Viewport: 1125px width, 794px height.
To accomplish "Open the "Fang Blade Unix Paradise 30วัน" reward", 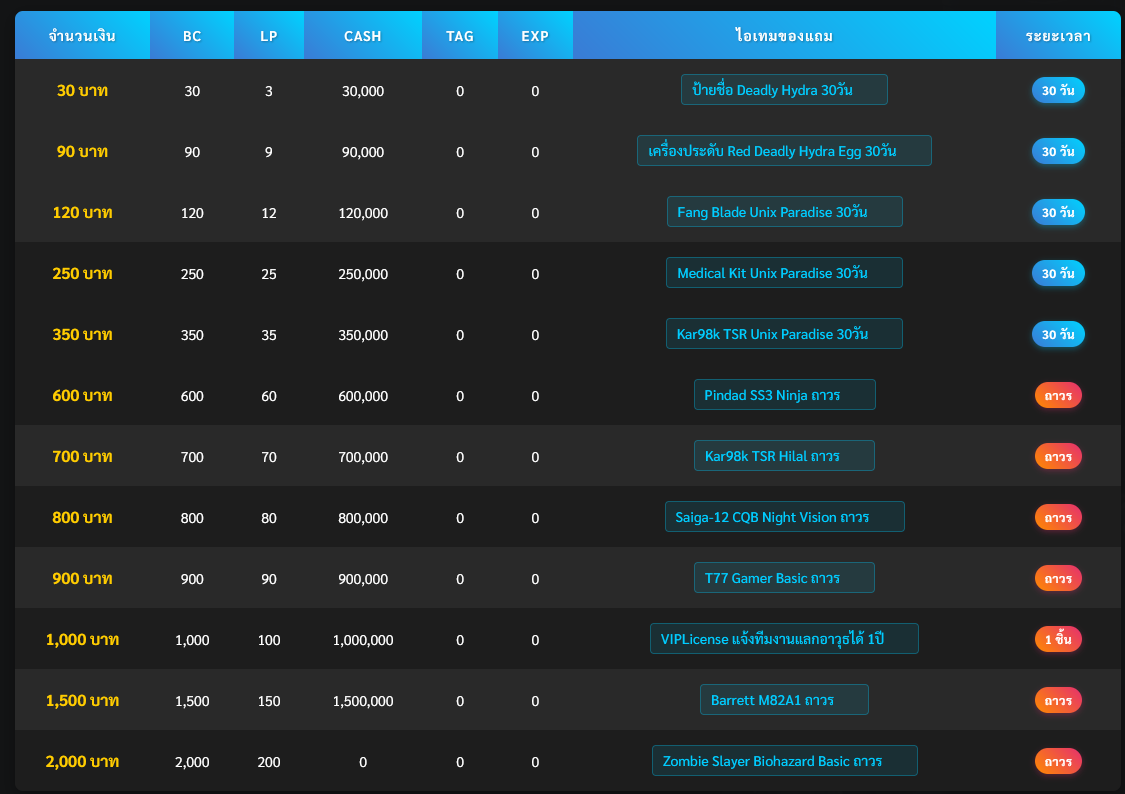I will click(x=784, y=211).
